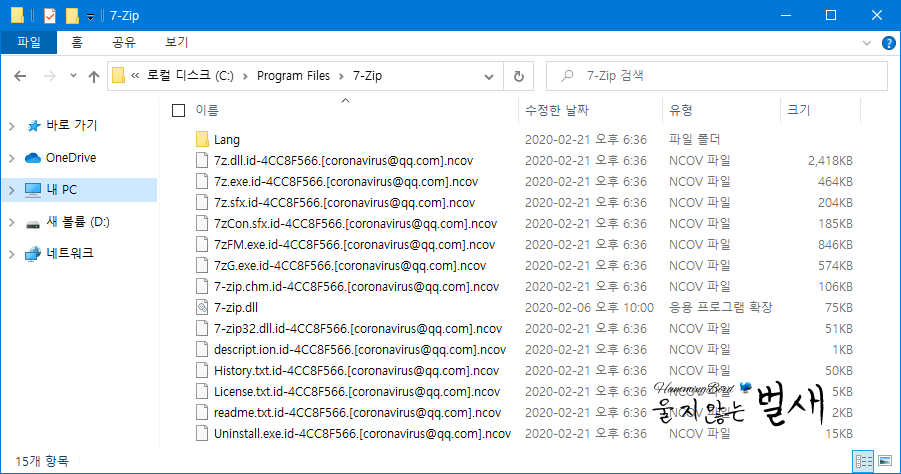The image size is (901, 474).
Task: Switch to details view layout icon
Action: point(864,461)
